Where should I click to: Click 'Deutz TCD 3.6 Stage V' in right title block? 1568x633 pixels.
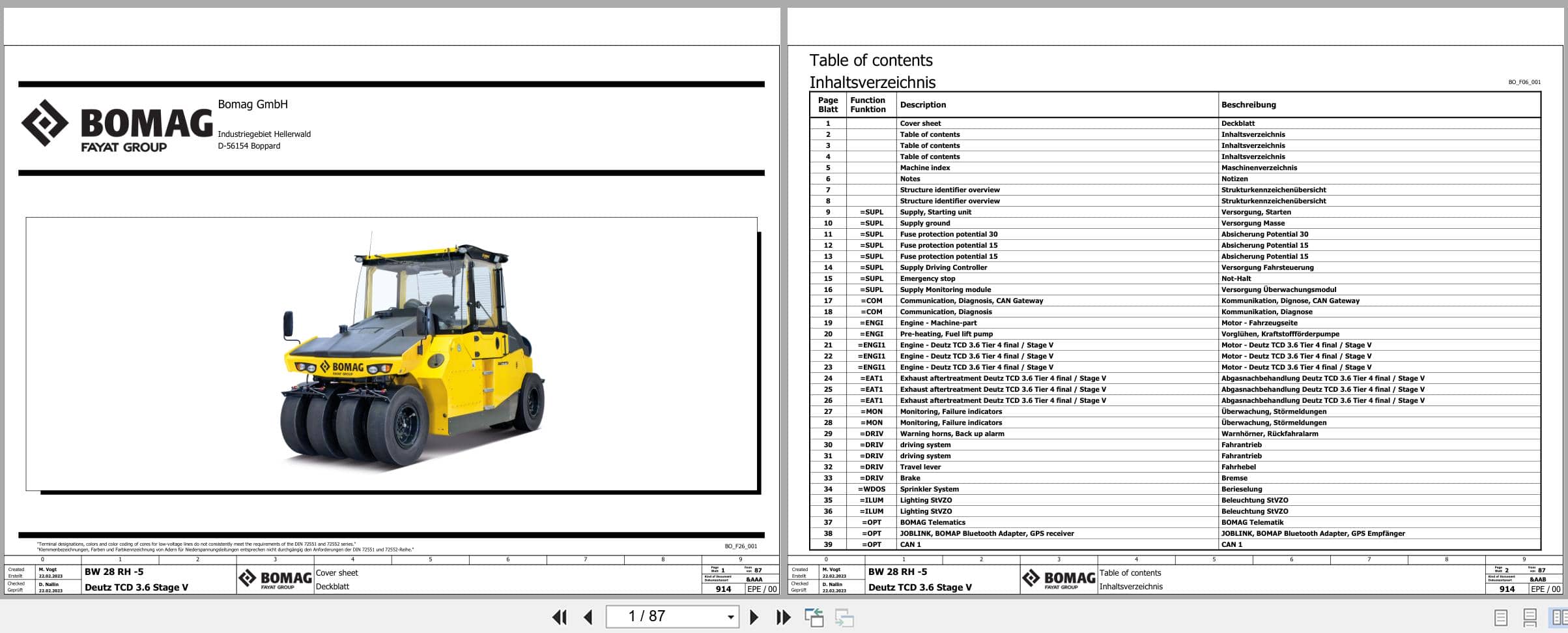click(919, 587)
